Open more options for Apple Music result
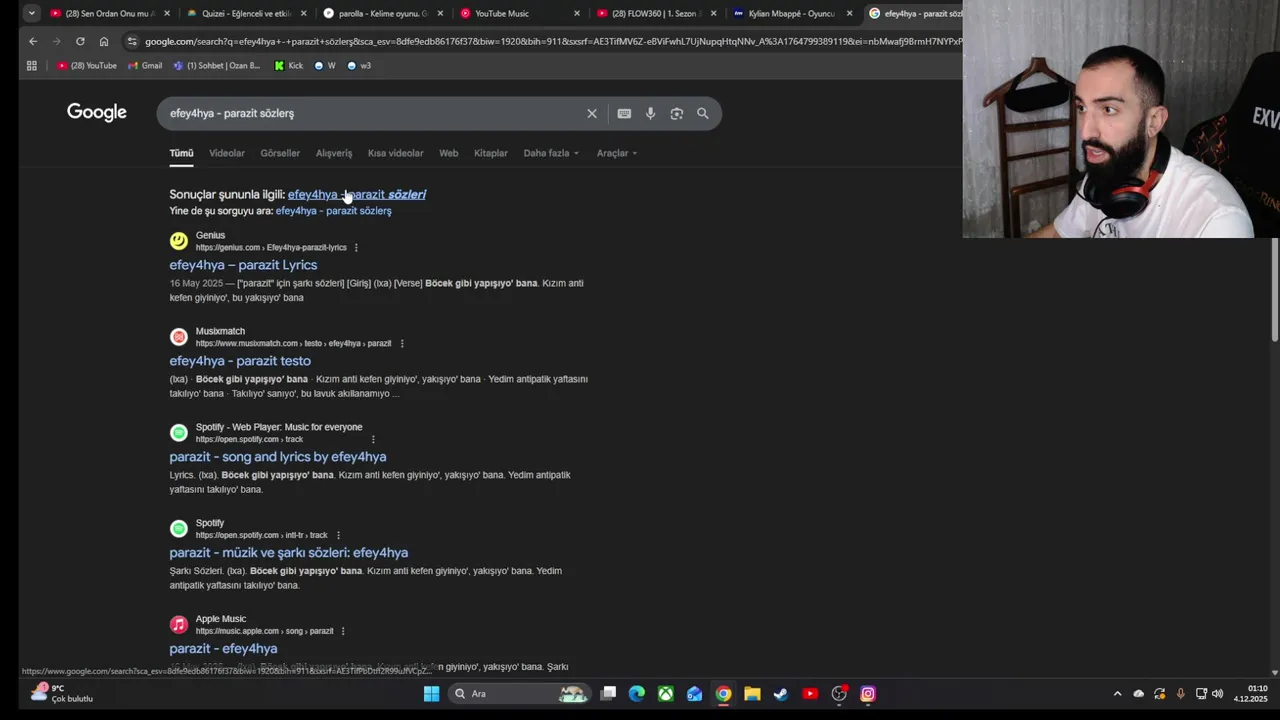Image resolution: width=1280 pixels, height=720 pixels. (343, 632)
